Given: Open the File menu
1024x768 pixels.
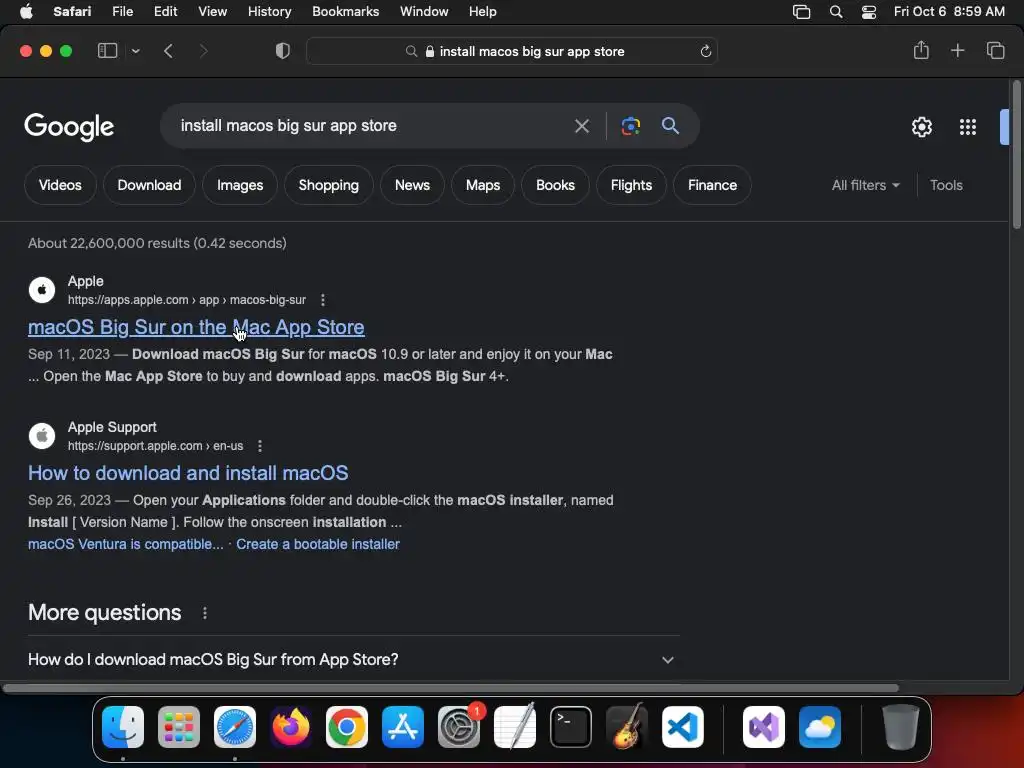Looking at the screenshot, I should pos(122,12).
